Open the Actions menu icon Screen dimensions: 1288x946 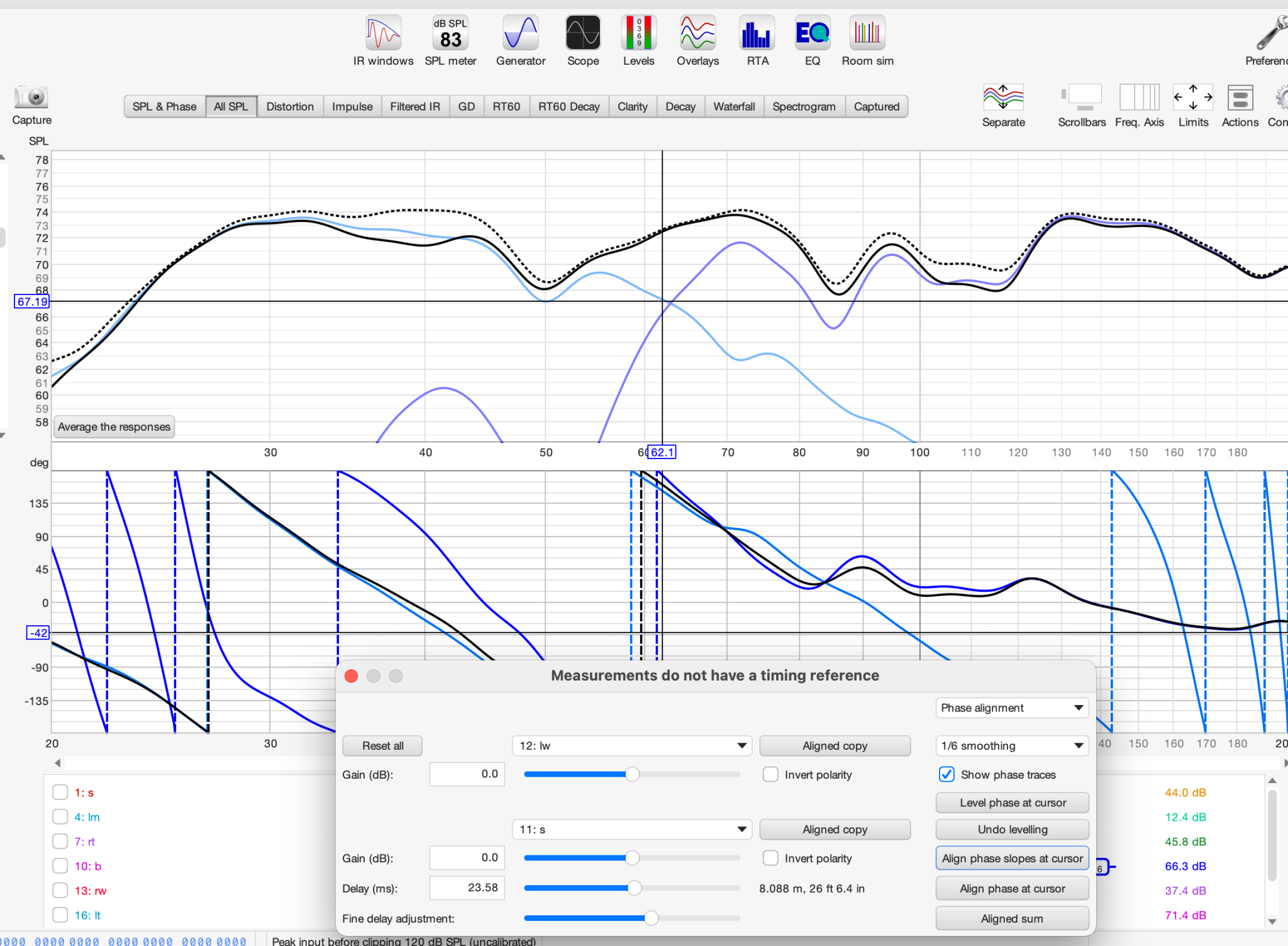(x=1240, y=98)
